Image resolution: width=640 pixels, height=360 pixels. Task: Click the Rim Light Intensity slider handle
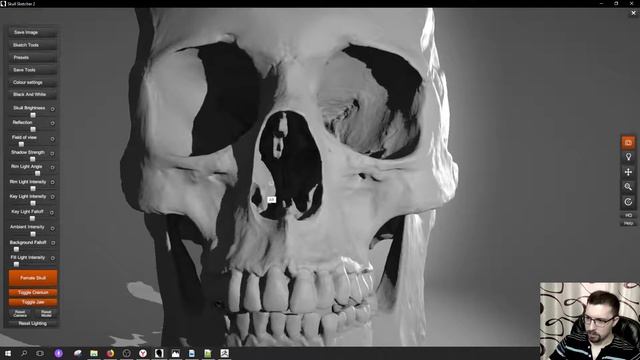[33, 188]
